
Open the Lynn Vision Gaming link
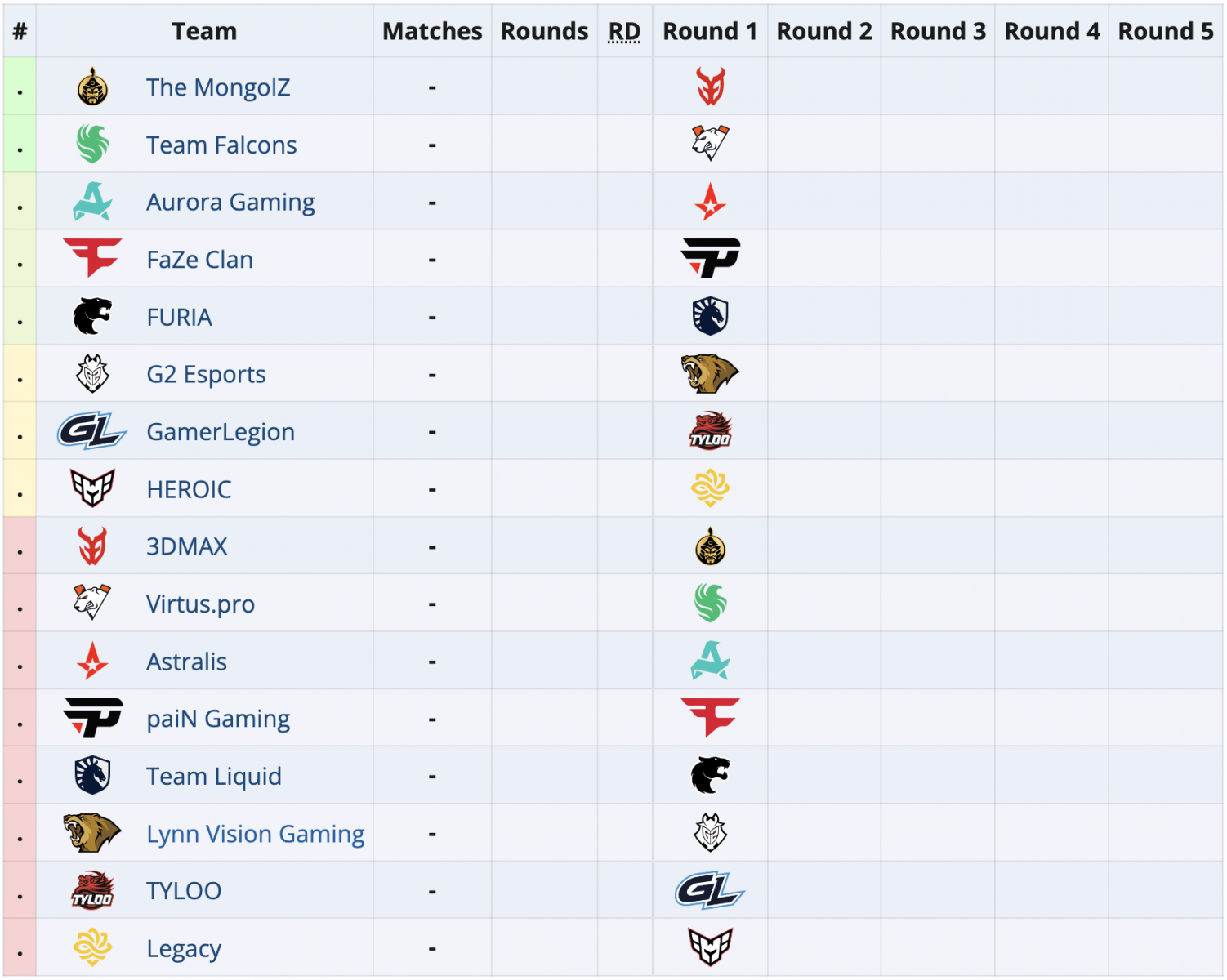click(255, 834)
